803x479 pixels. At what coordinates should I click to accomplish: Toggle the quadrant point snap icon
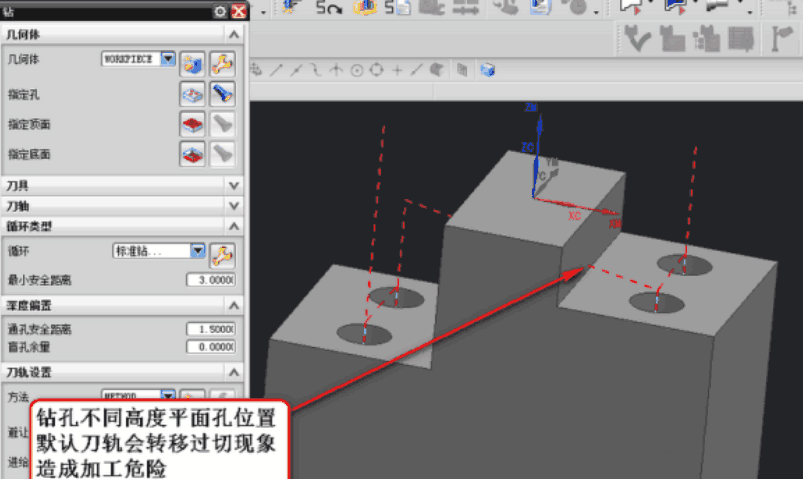point(376,70)
